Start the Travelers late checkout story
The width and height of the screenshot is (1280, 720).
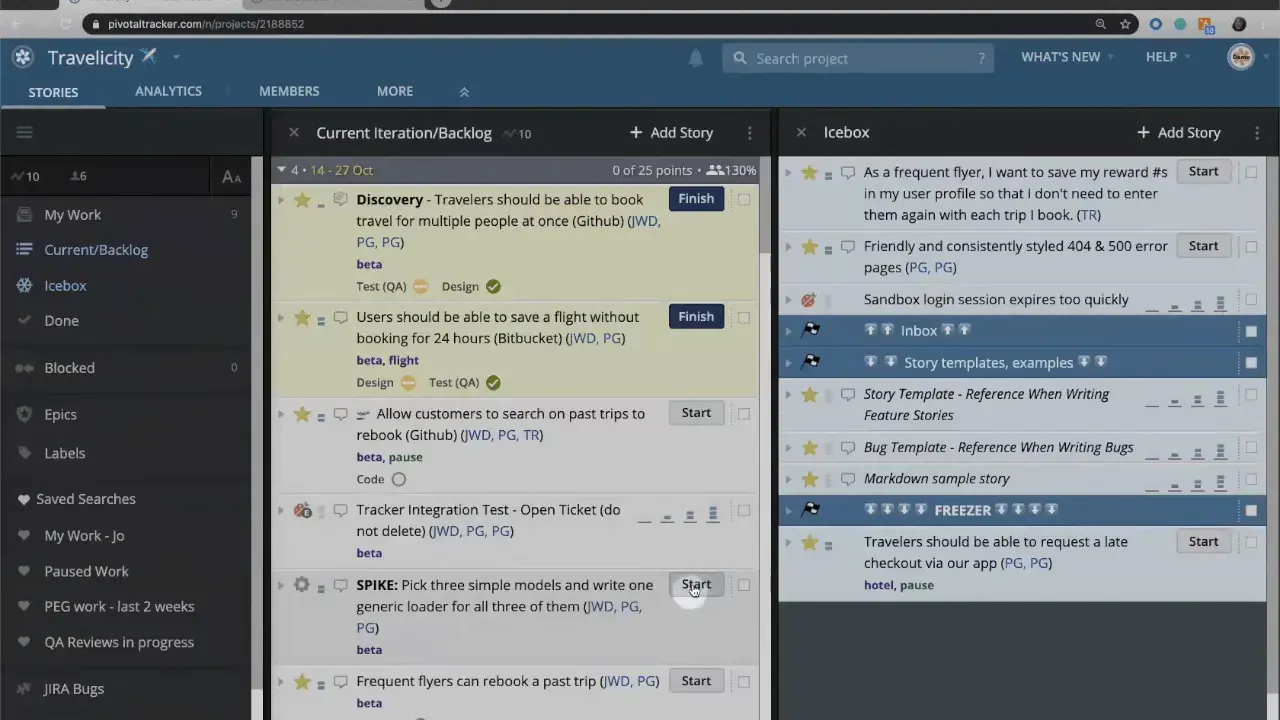1203,541
